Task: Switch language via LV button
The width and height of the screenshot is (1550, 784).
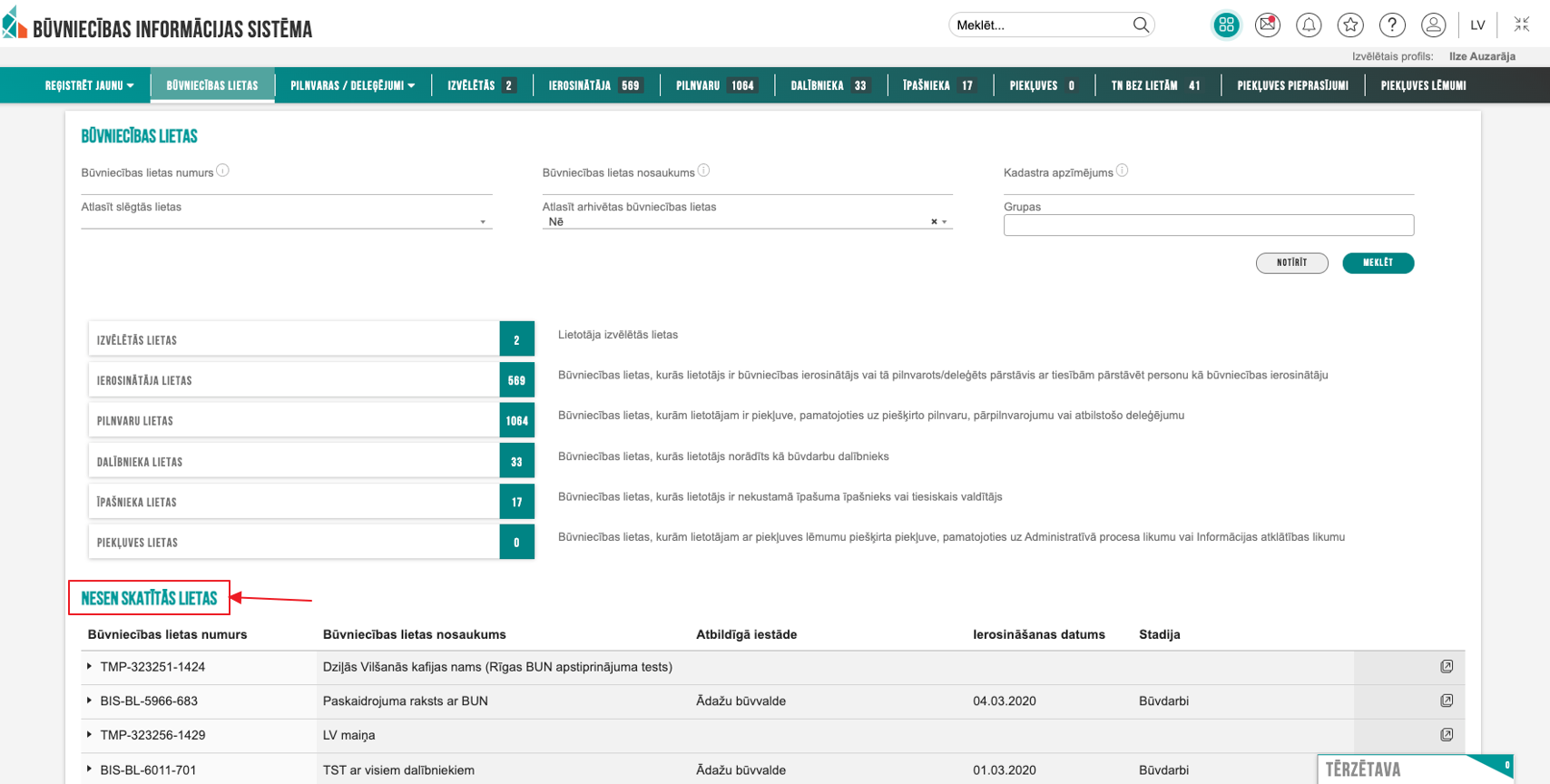Action: (1477, 25)
